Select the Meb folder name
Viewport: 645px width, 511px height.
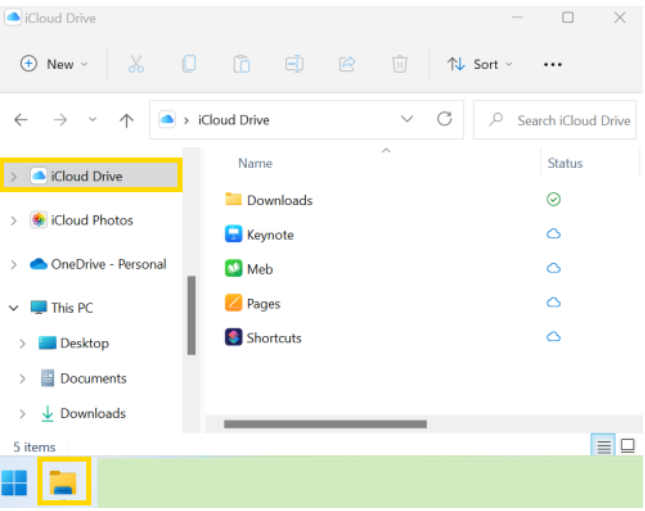(x=260, y=269)
